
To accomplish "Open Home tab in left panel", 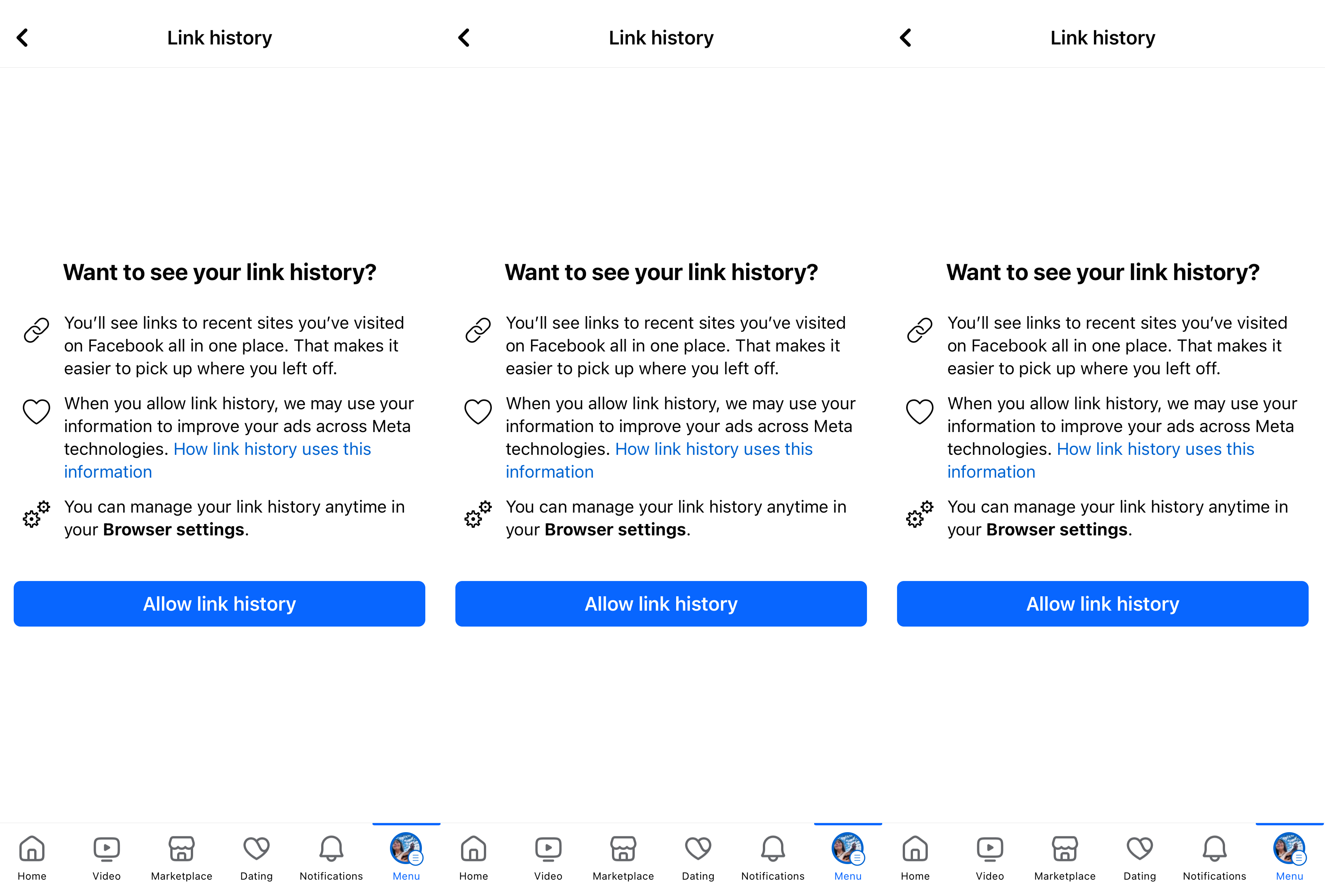I will (x=32, y=858).
